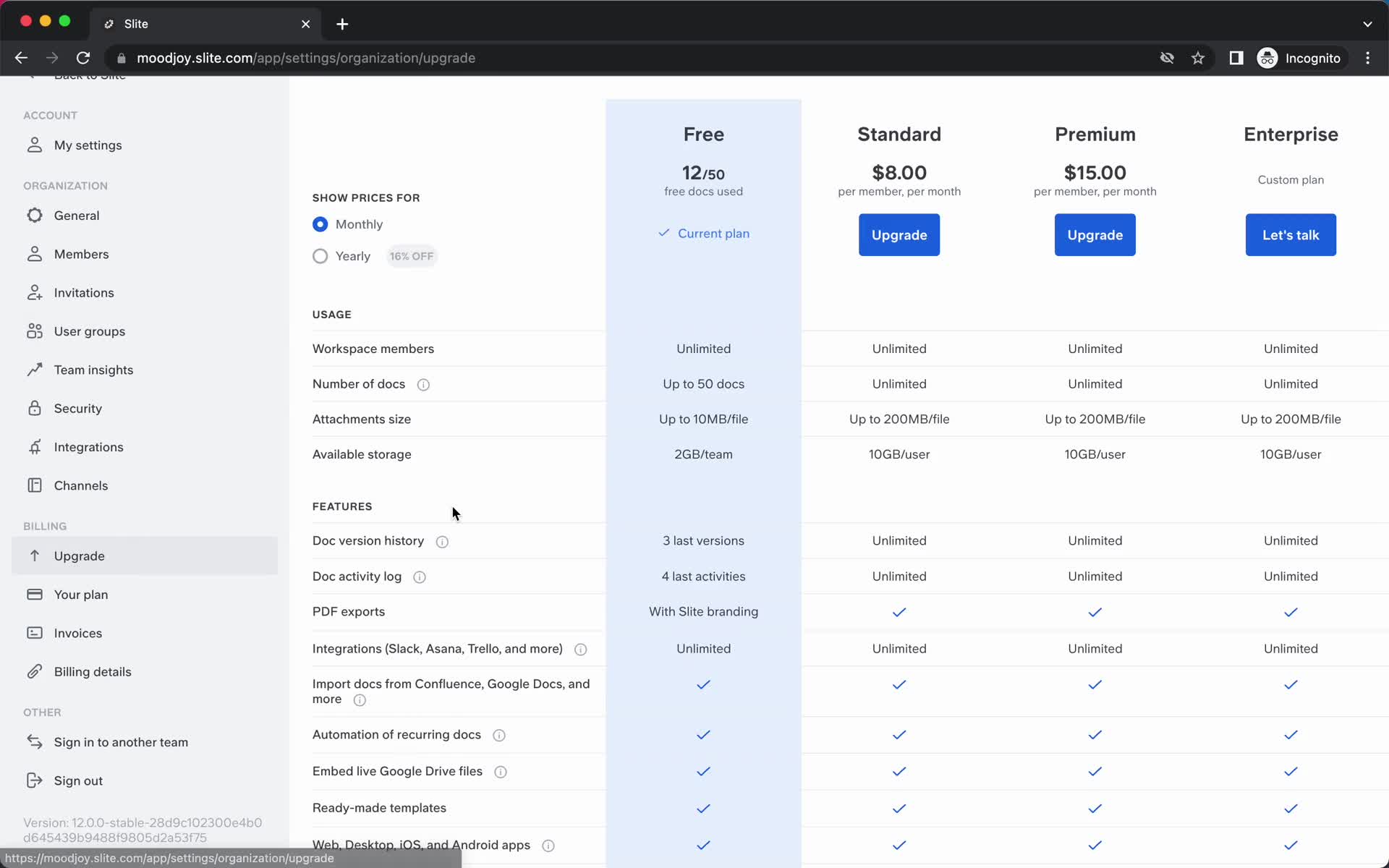Select User Groups settings
This screenshot has width=1389, height=868.
click(x=89, y=331)
